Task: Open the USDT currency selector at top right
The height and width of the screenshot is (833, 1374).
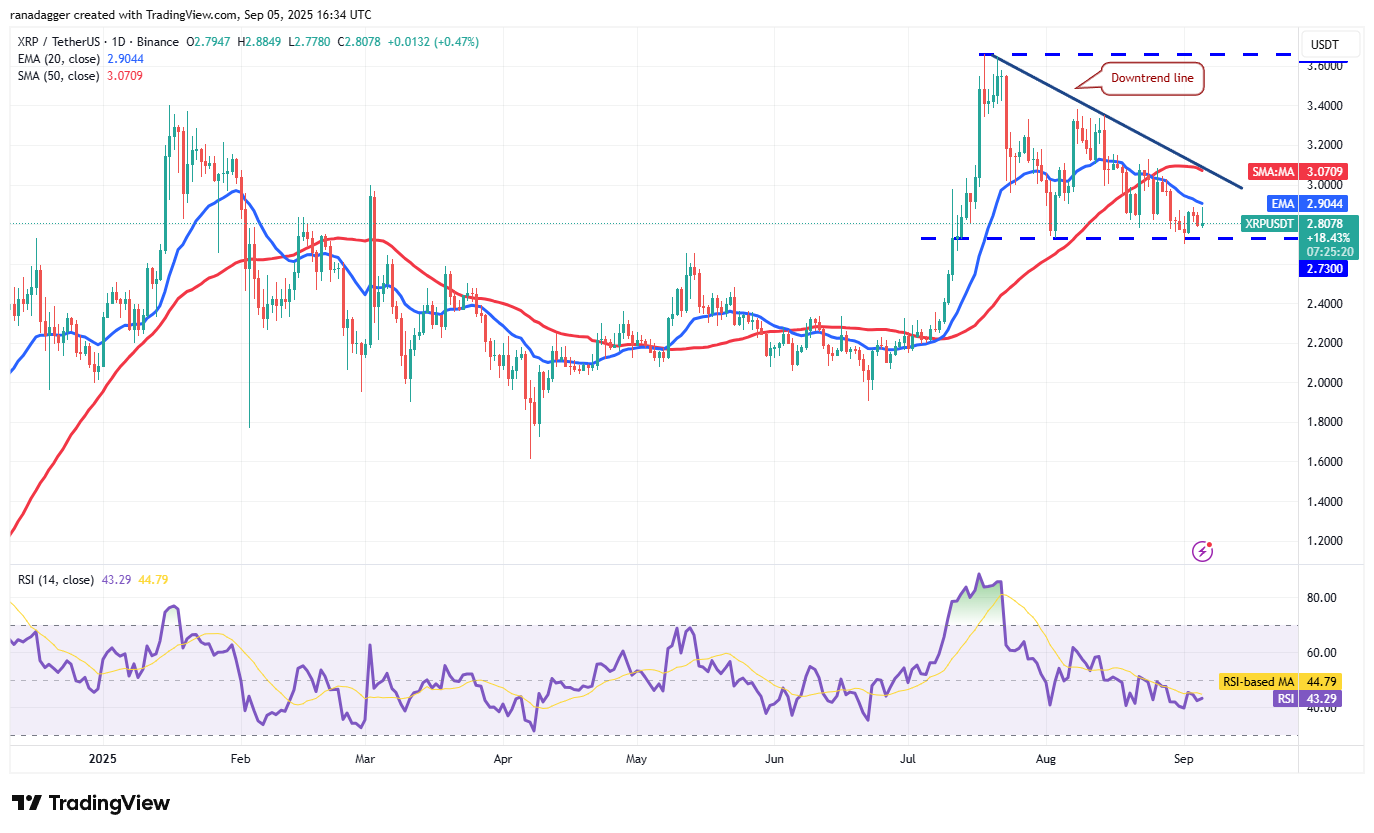Action: [1327, 44]
